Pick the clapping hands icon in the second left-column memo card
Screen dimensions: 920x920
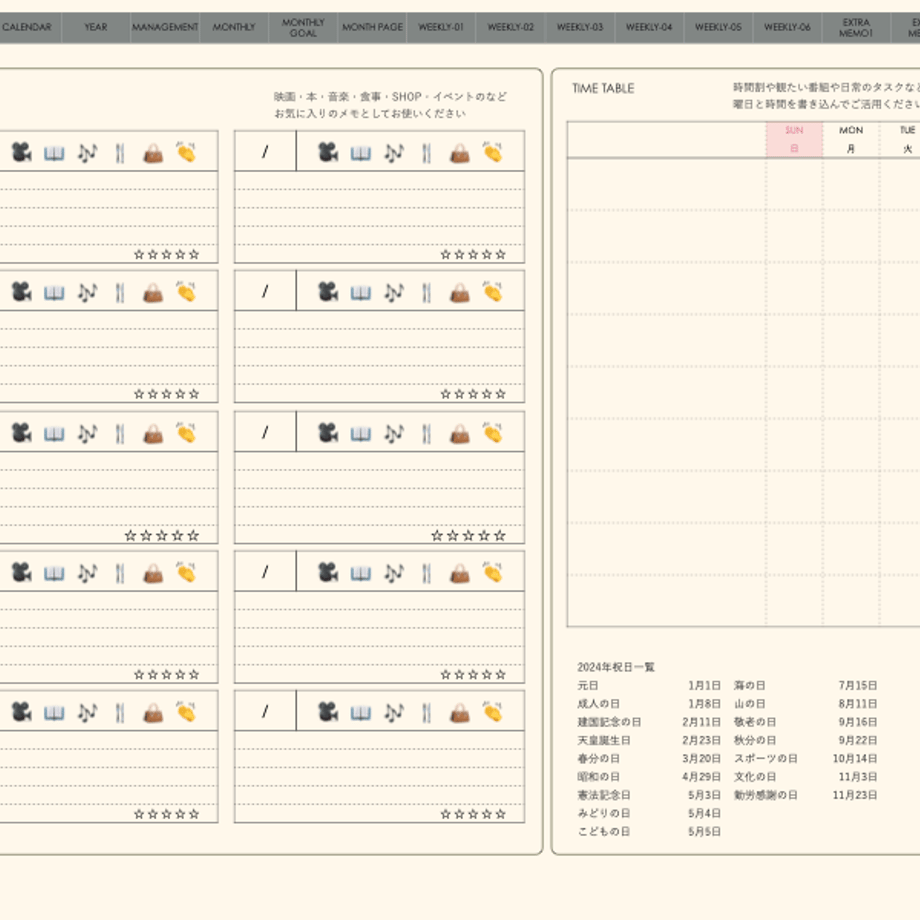click(186, 292)
